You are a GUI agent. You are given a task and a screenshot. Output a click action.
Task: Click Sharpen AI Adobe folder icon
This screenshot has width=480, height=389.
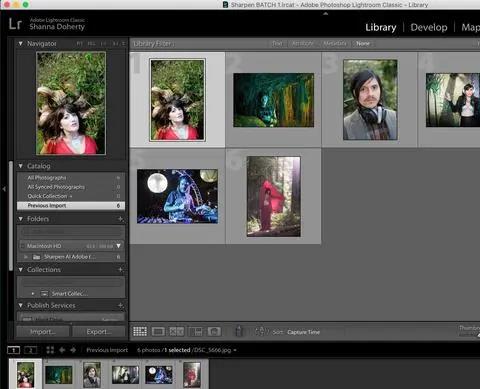pyautogui.click(x=37, y=257)
